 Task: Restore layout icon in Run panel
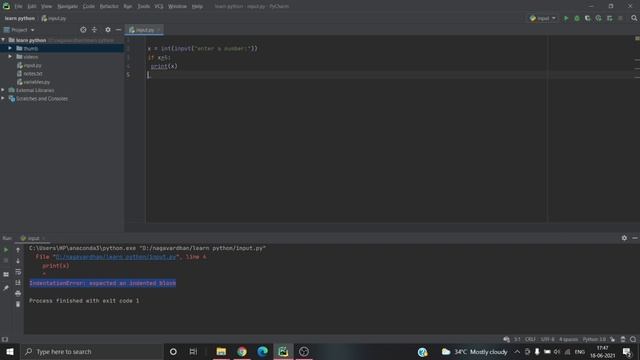(6, 274)
